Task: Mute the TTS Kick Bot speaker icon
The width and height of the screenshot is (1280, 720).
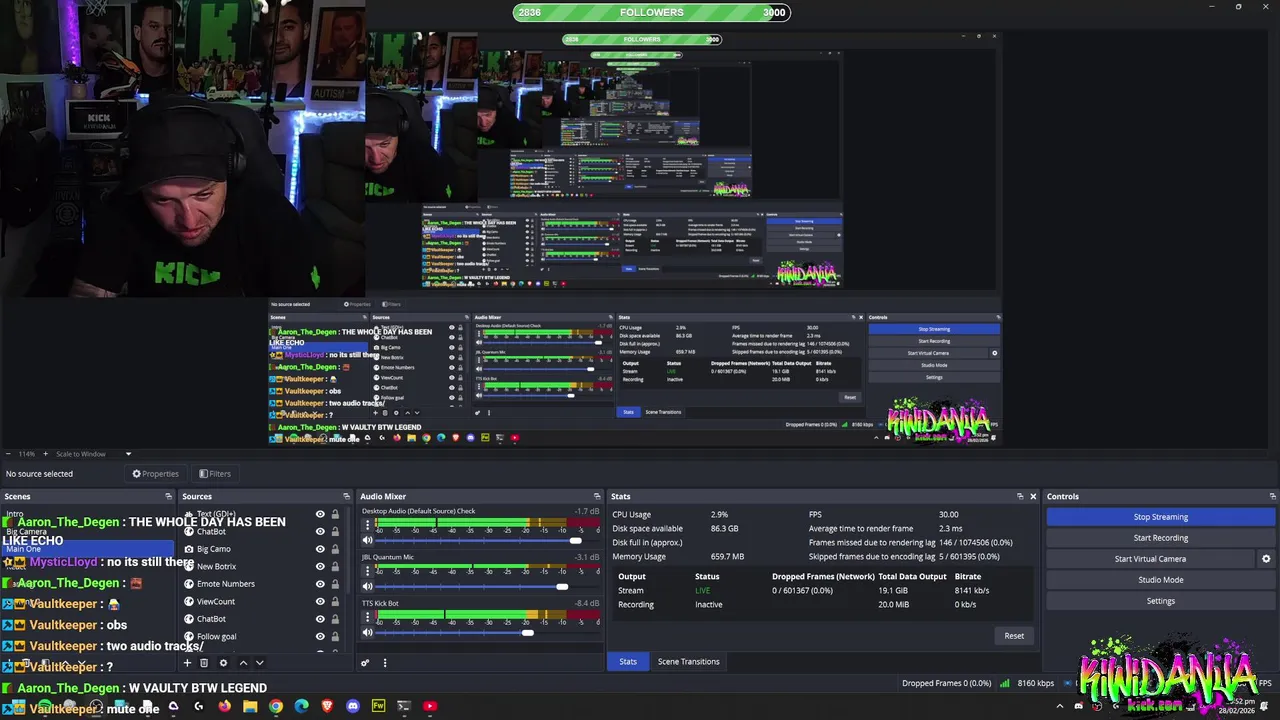Action: 367,633
